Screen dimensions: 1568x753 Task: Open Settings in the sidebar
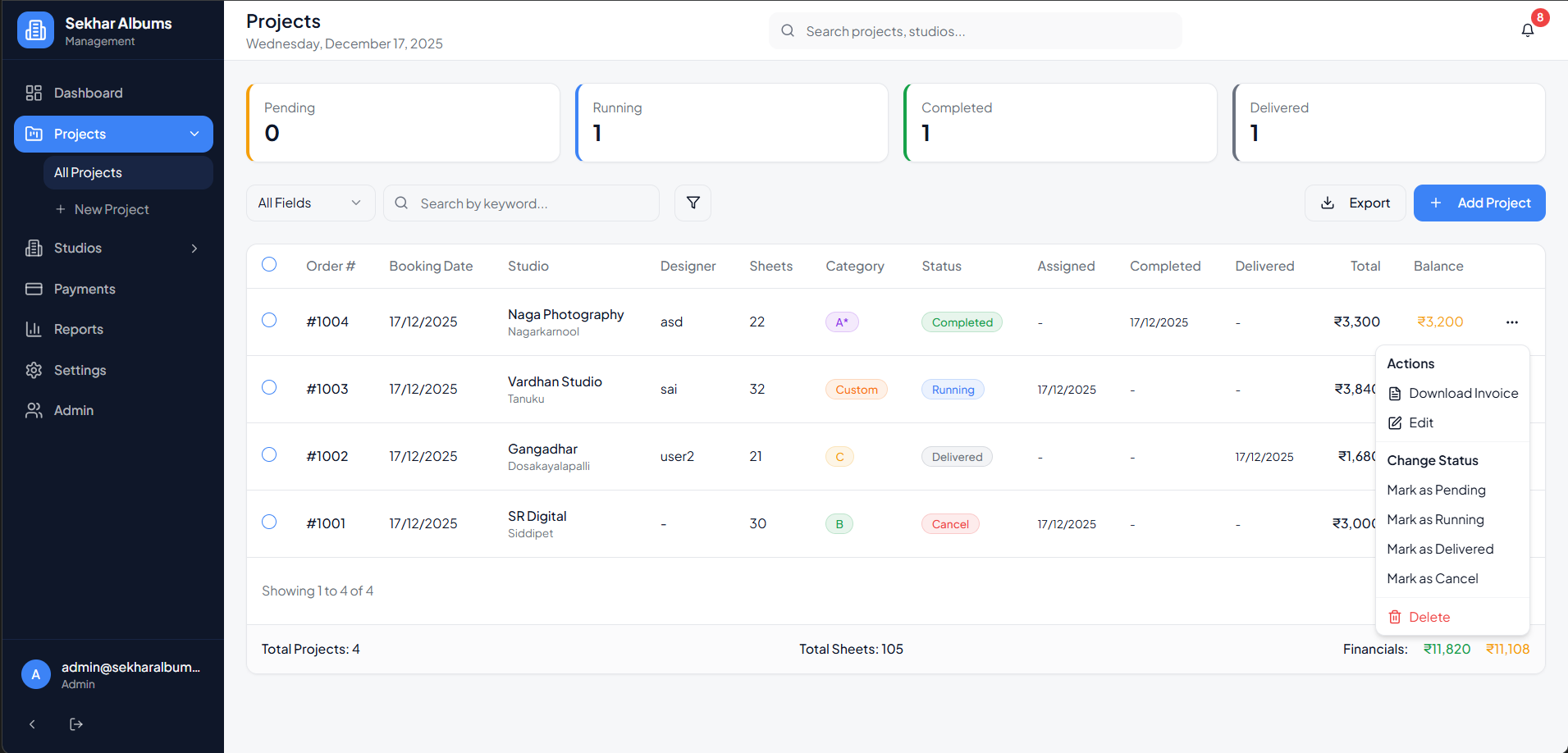(x=80, y=370)
